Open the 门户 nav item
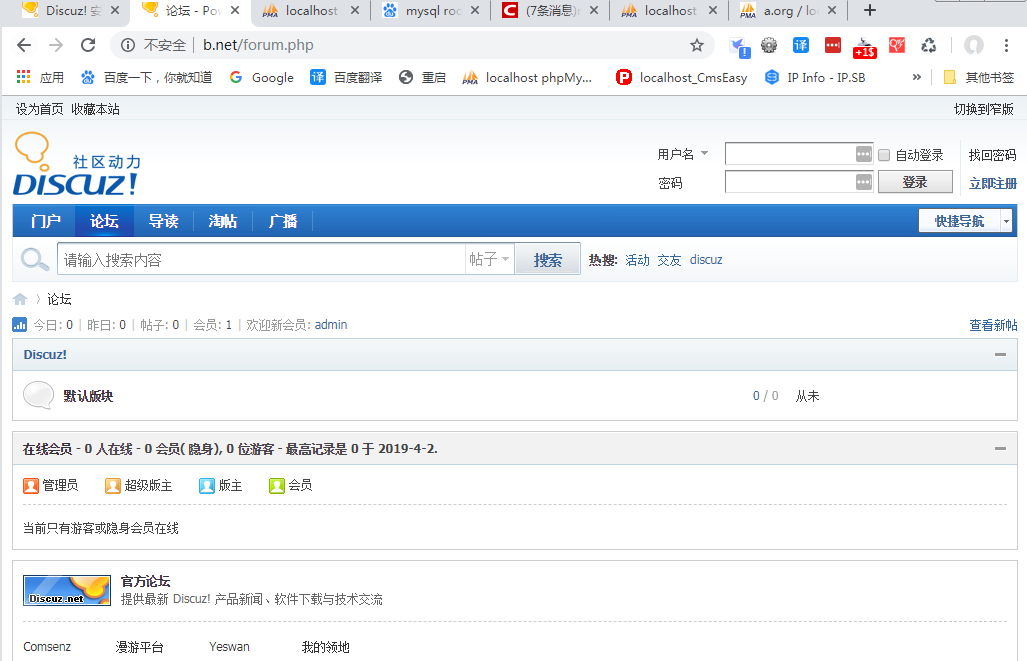Screen dimensions: 1027x661 point(45,221)
